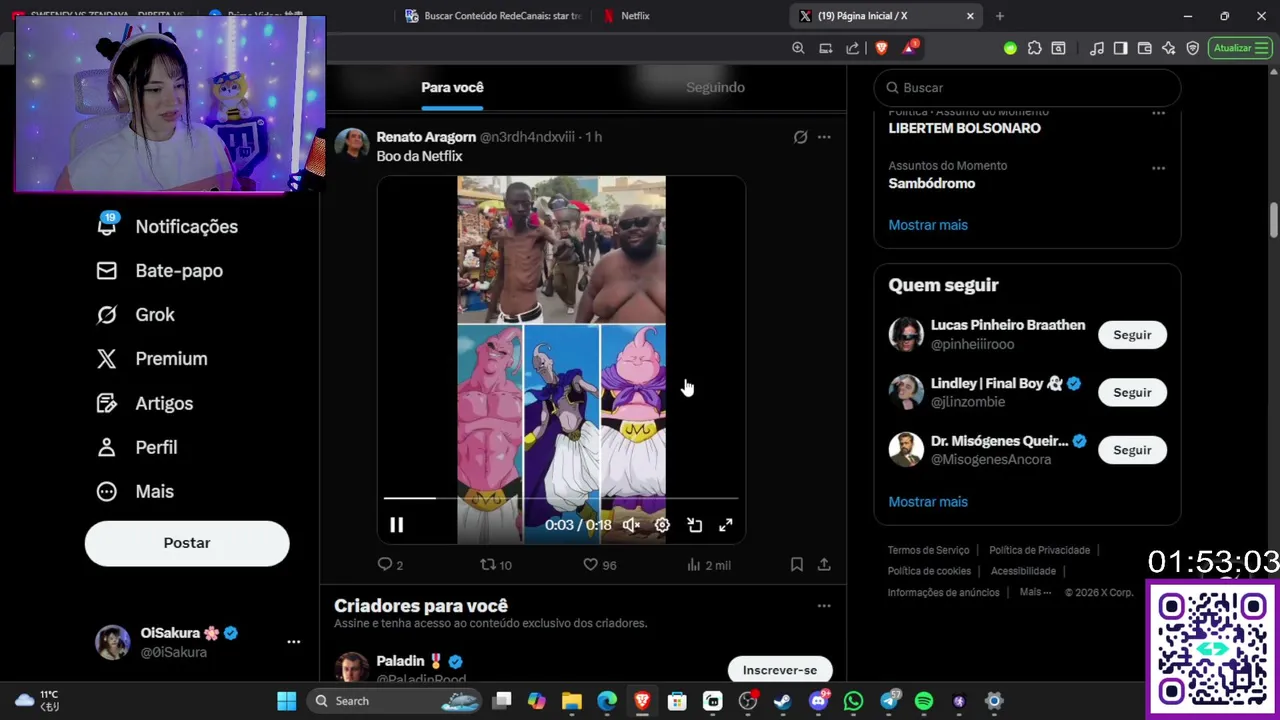Open the Mais menu in sidebar
Screen dimensions: 1280x720
tap(135, 492)
